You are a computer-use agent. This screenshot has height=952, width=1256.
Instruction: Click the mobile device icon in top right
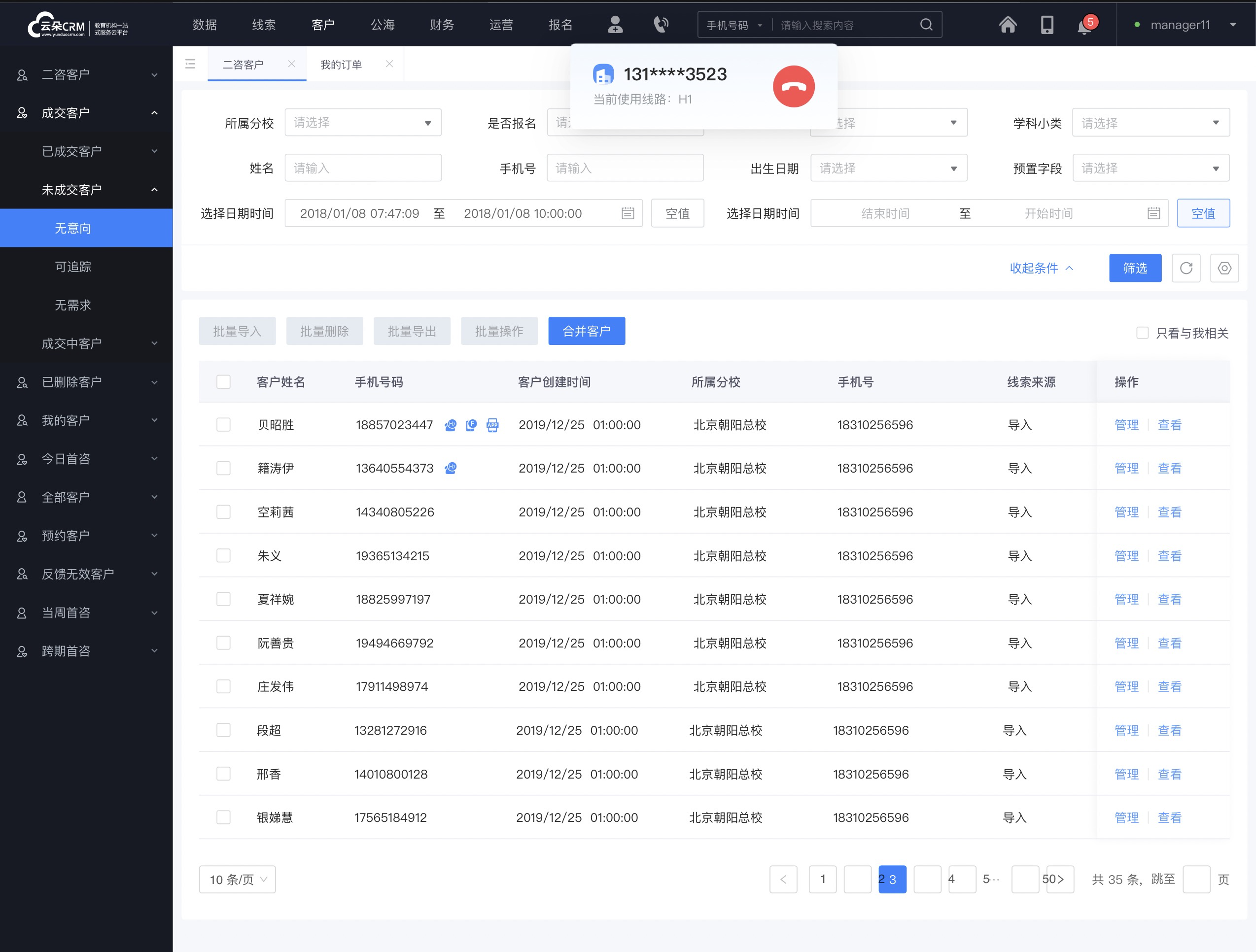[x=1045, y=25]
